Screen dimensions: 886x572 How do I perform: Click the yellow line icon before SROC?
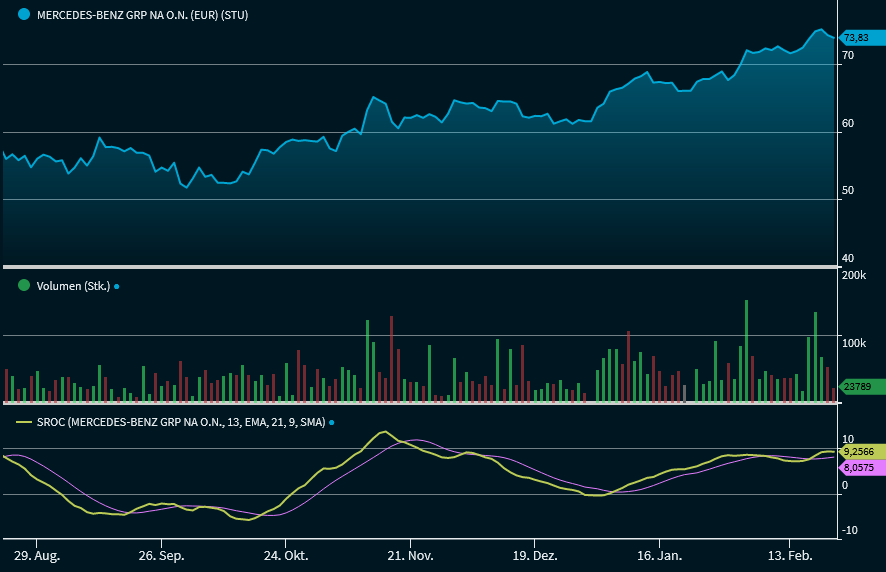(x=24, y=423)
